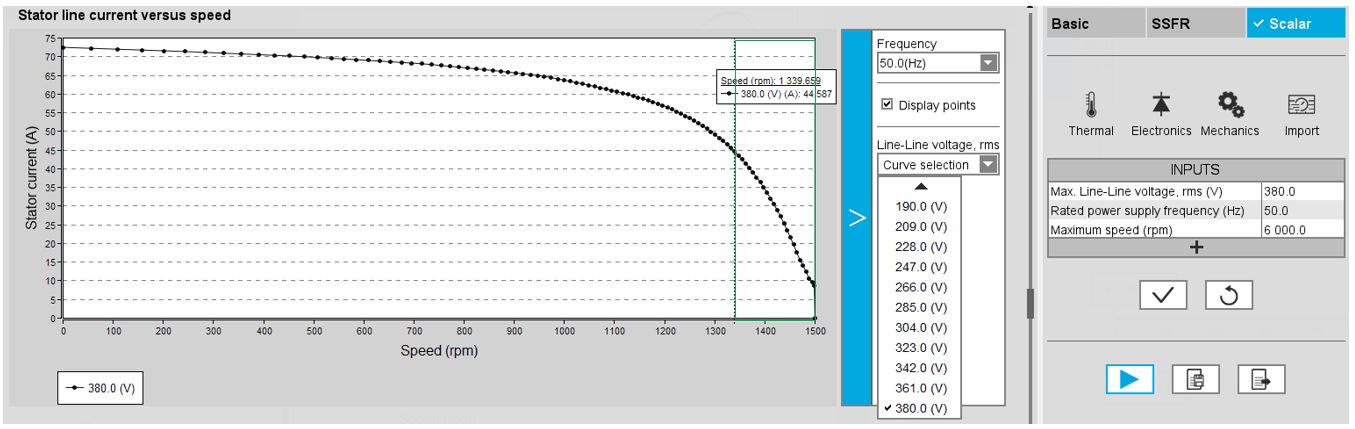The height and width of the screenshot is (429, 1355).
Task: Click the 380.0 (V) legend entry
Action: (x=100, y=389)
